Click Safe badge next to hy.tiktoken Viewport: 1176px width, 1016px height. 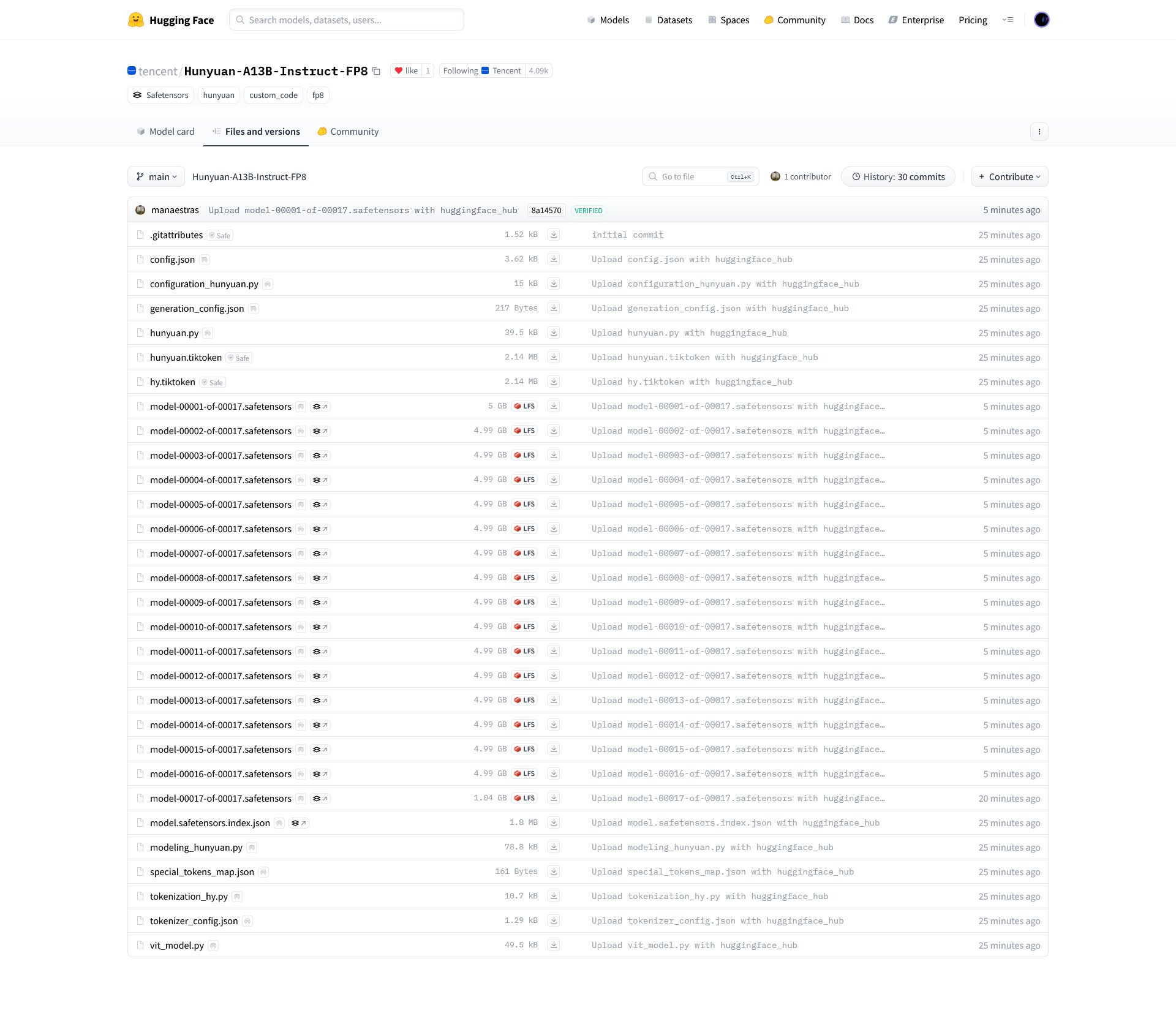[213, 382]
